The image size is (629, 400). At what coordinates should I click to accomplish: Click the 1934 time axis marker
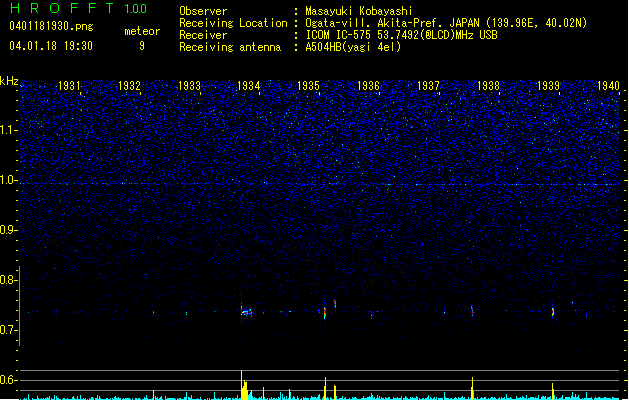tap(249, 85)
